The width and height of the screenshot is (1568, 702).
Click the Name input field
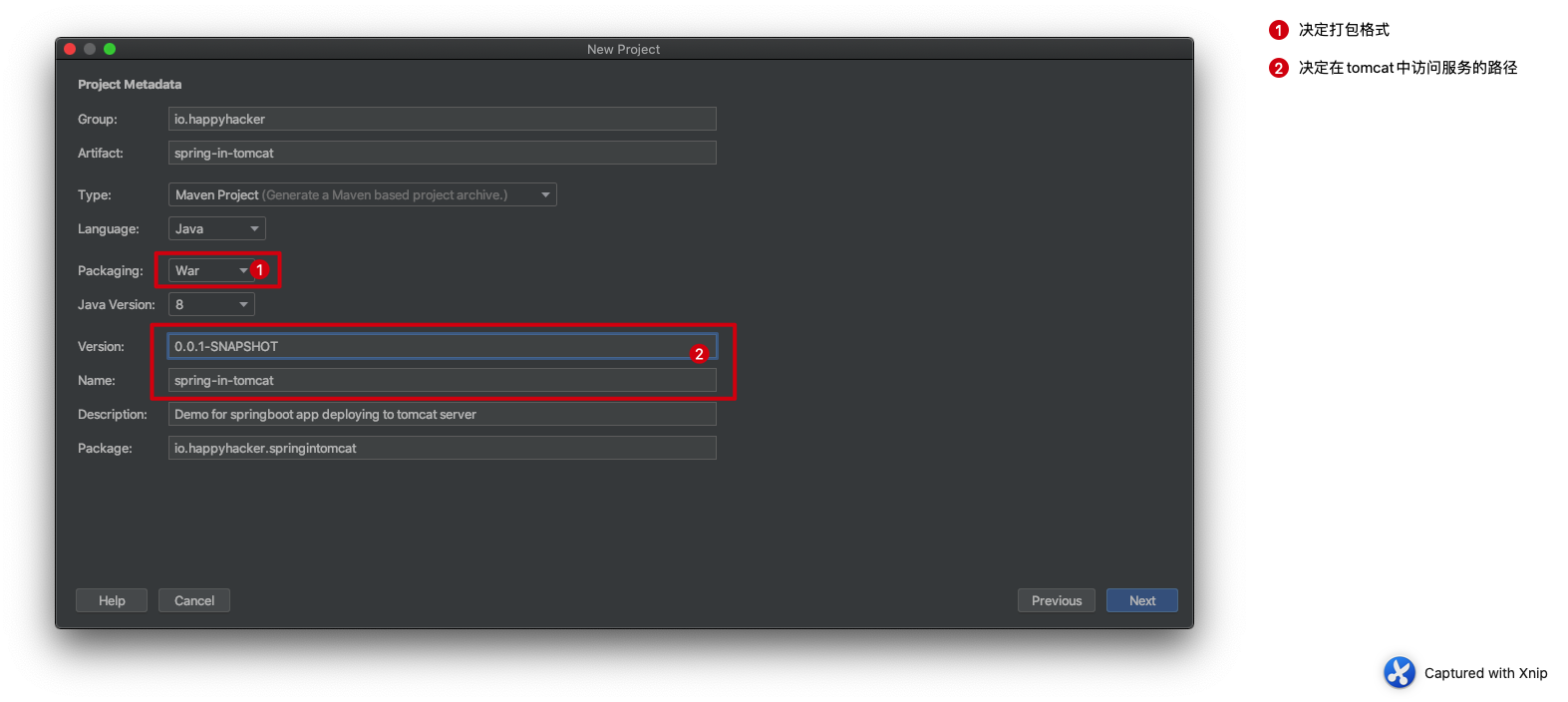442,380
